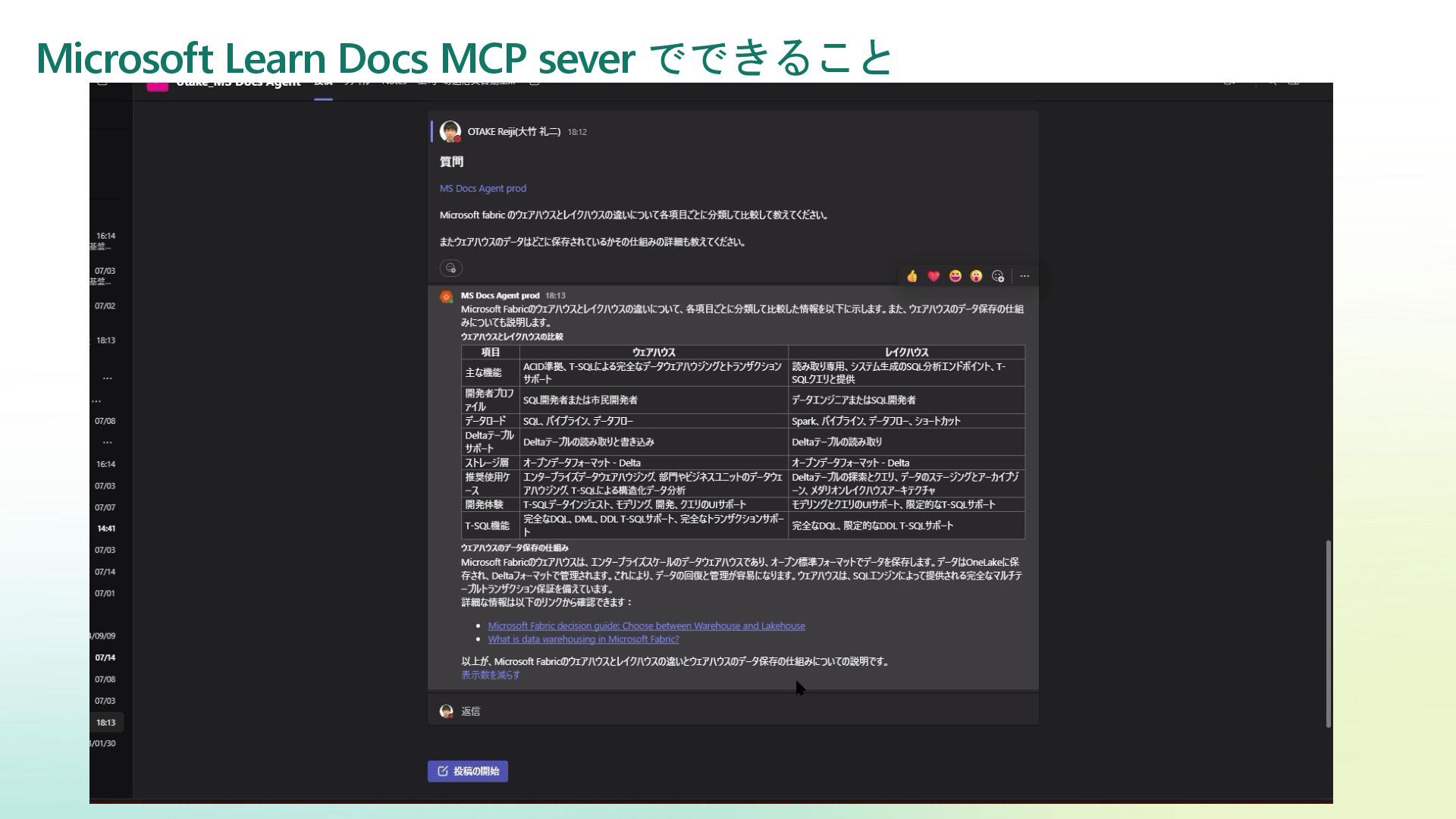Viewport: 1456px width, 819px height.
Task: Click the 質問 post title
Action: pyautogui.click(x=451, y=162)
